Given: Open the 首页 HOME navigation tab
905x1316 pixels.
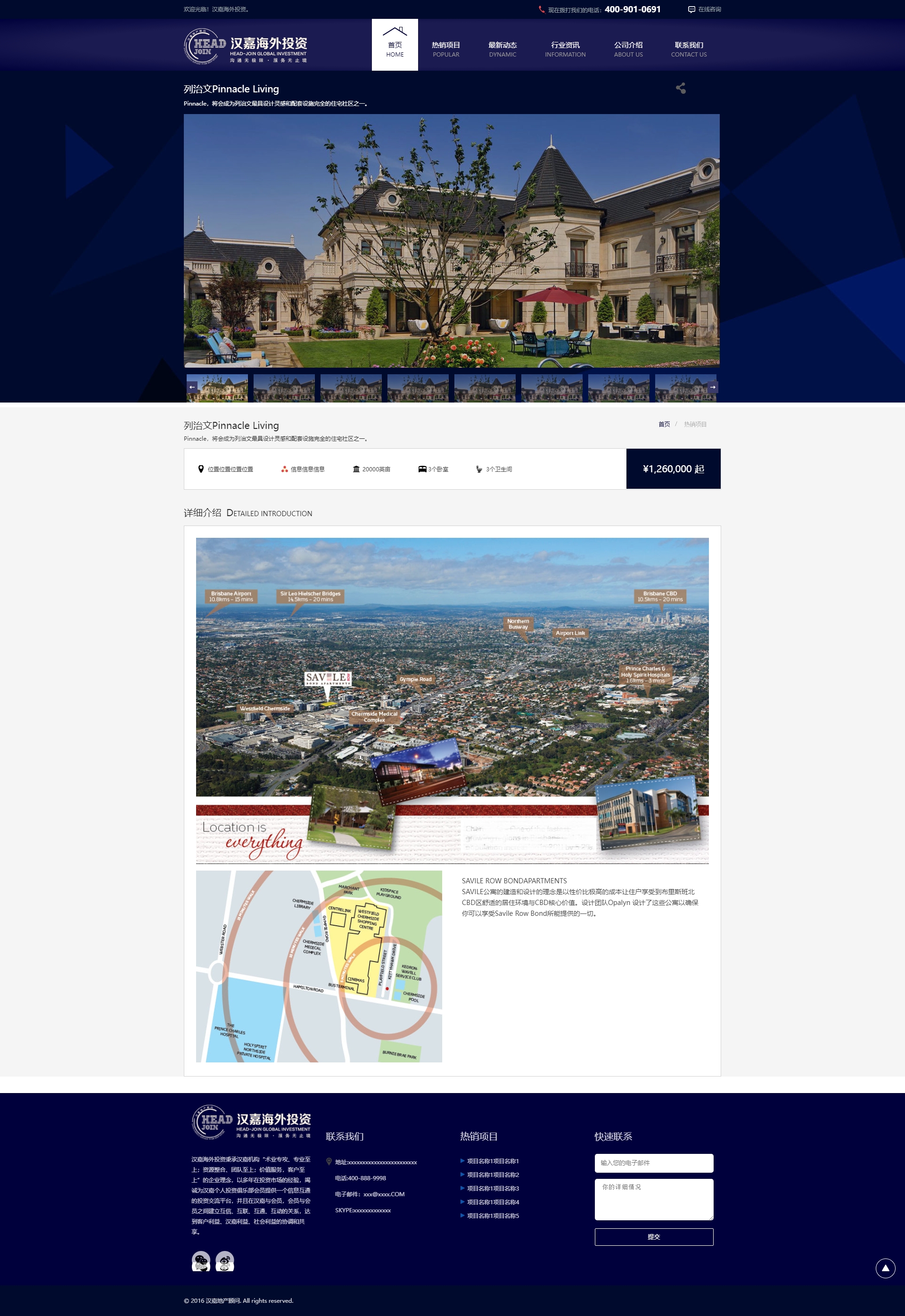Looking at the screenshot, I should point(395,45).
